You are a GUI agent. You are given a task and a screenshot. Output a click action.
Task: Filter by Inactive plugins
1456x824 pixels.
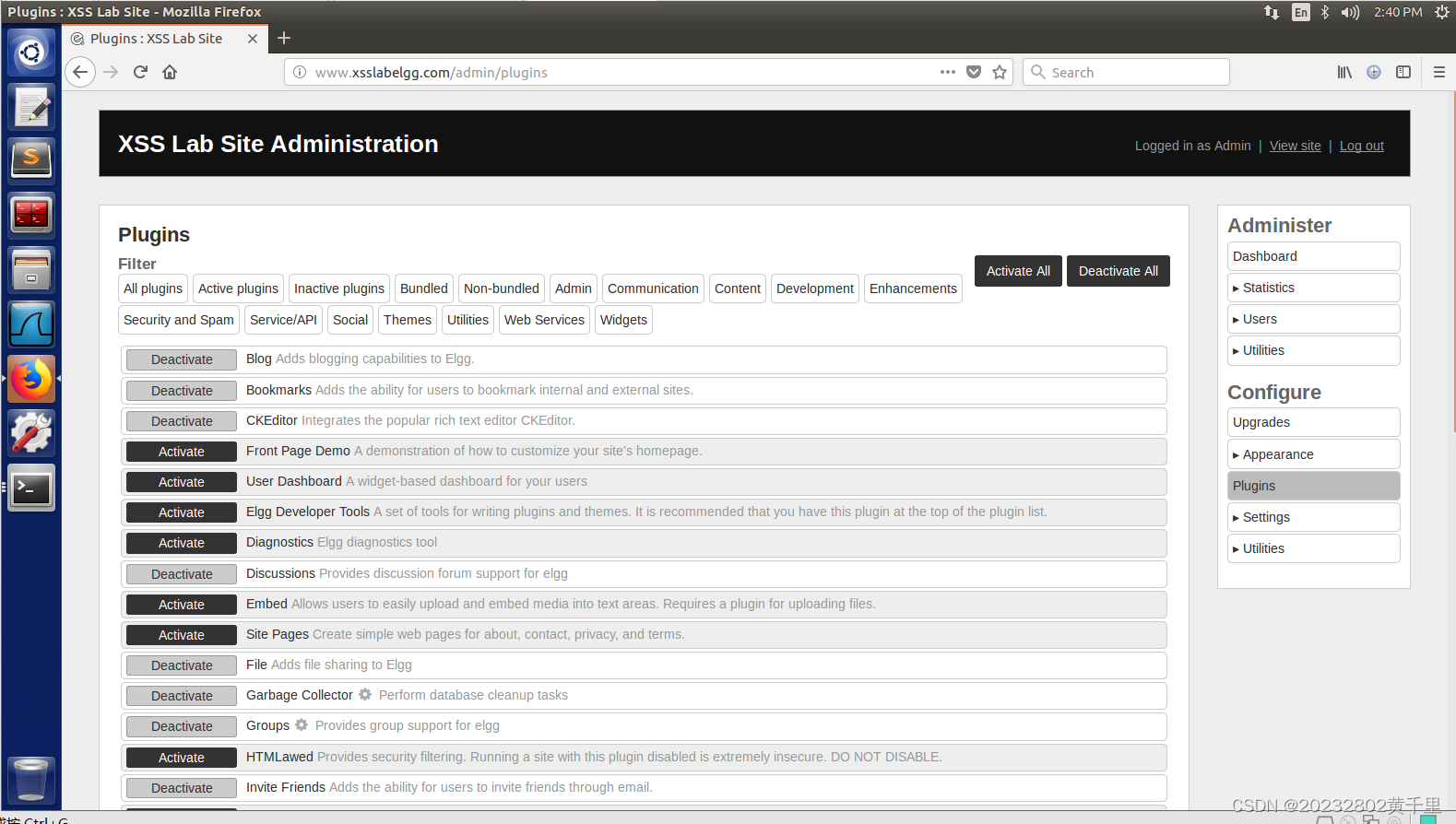(339, 288)
